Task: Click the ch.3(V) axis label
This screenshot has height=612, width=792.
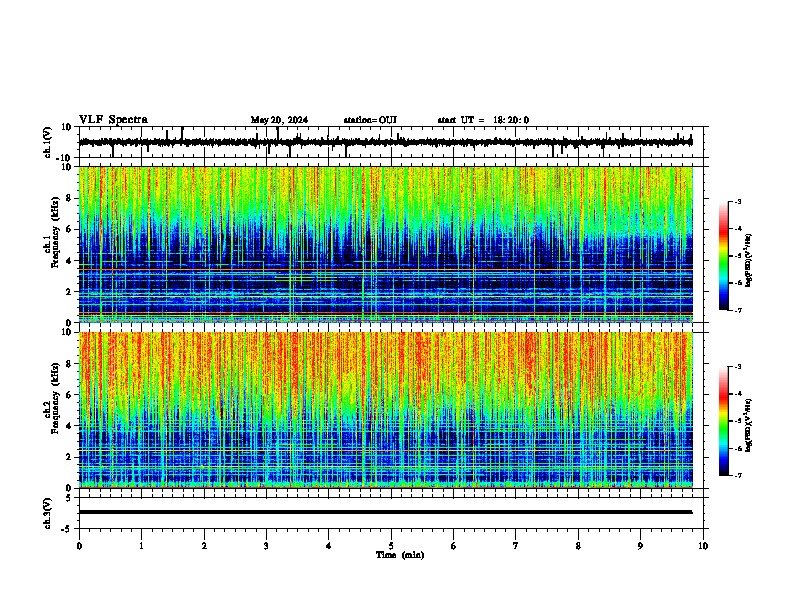Action: [x=48, y=514]
